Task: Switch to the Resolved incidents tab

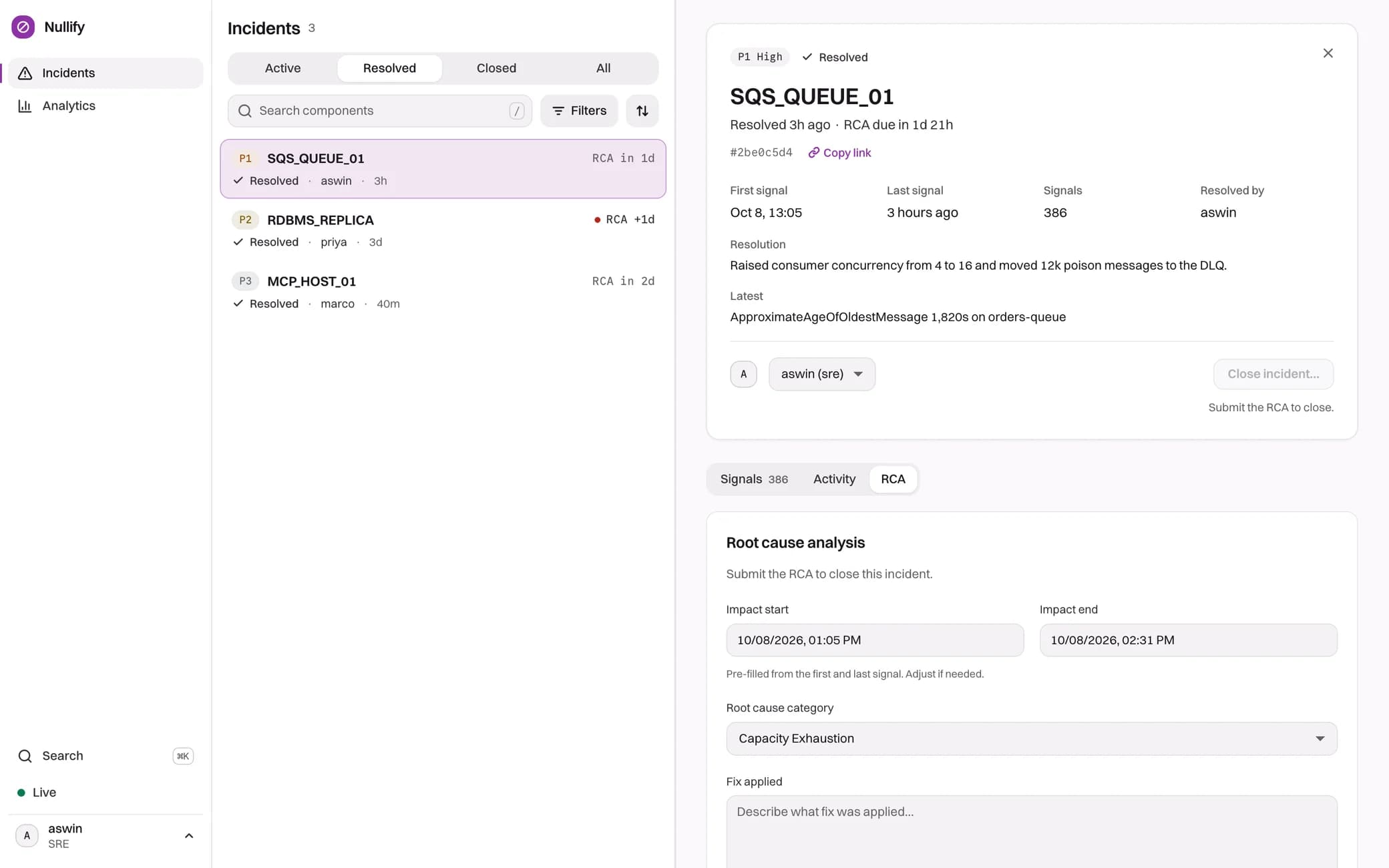Action: [389, 68]
